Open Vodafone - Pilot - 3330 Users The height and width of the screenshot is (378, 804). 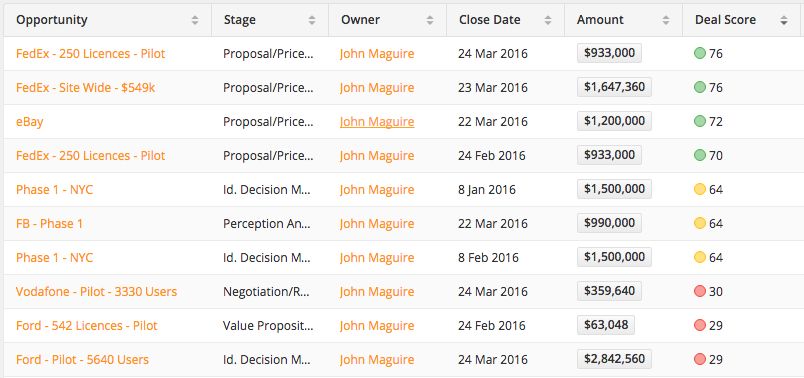[96, 292]
